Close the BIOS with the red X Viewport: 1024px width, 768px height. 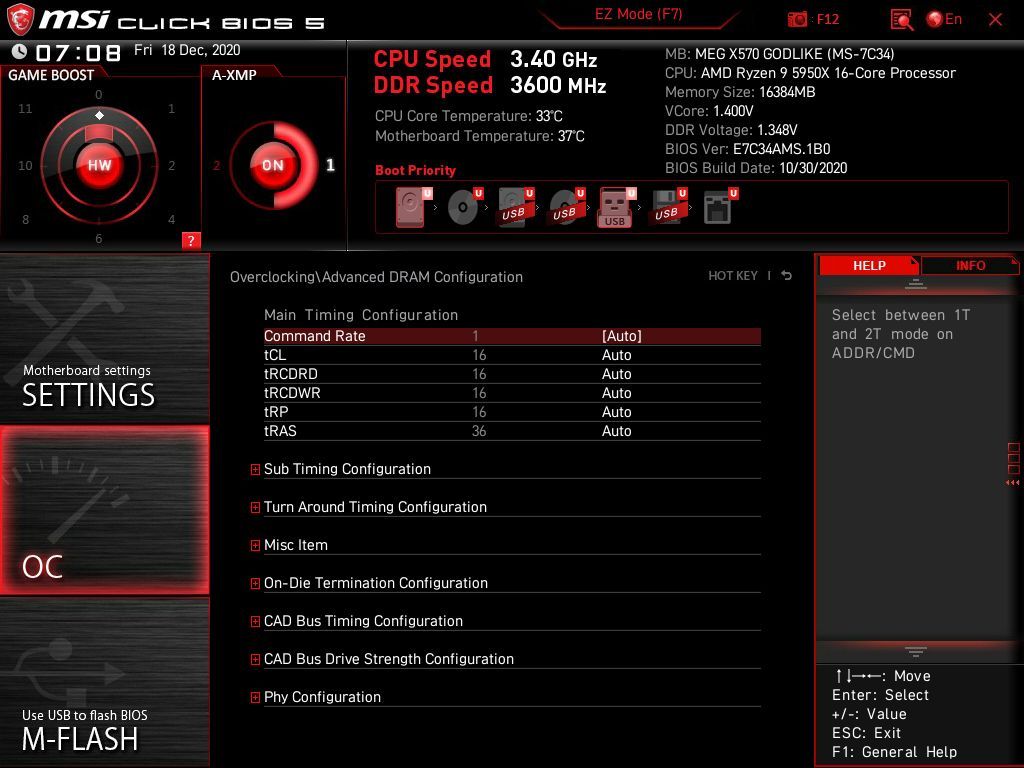995,20
